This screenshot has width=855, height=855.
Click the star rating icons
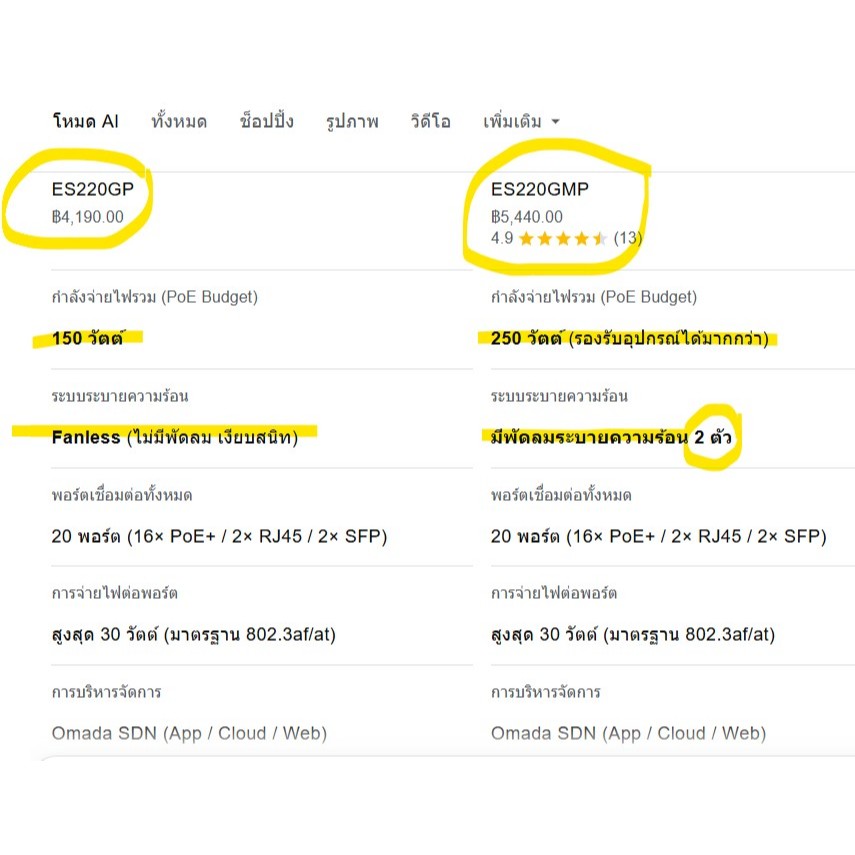(x=563, y=238)
